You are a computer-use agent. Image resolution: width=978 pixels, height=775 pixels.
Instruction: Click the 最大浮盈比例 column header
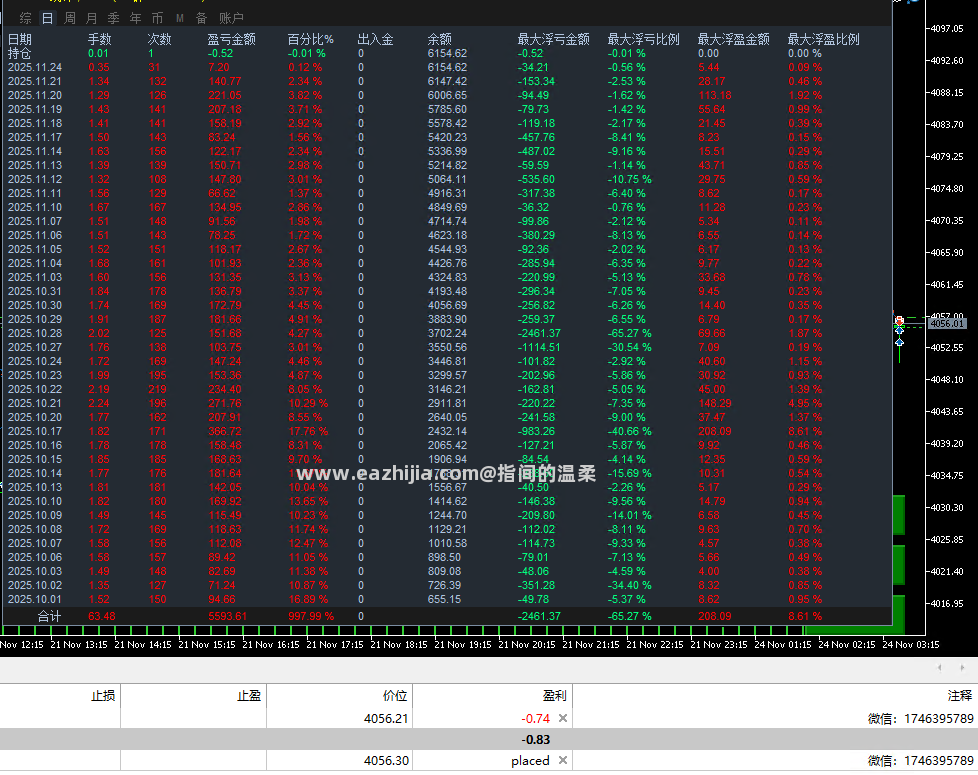pyautogui.click(x=823, y=39)
